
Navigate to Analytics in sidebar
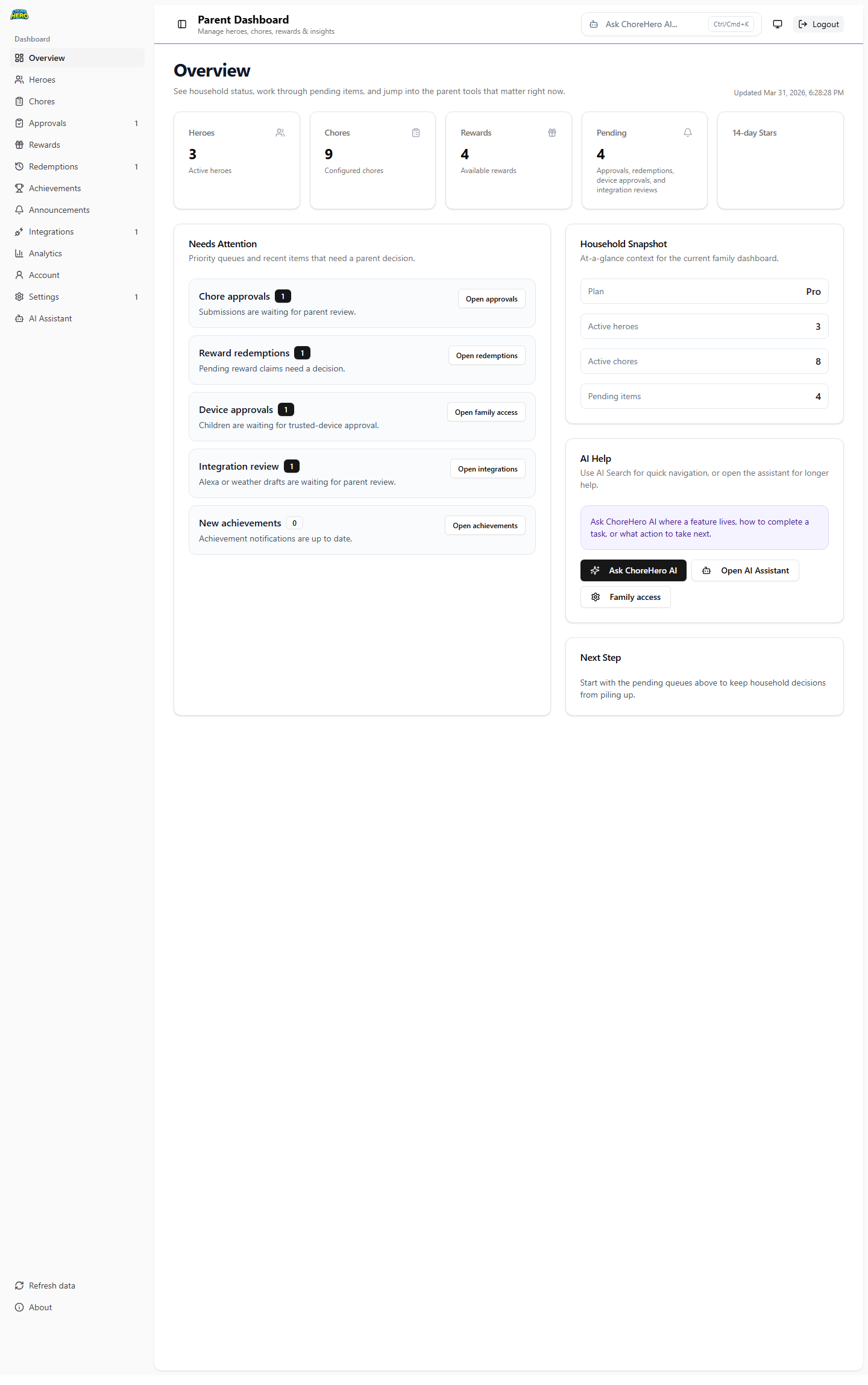[x=77, y=253]
